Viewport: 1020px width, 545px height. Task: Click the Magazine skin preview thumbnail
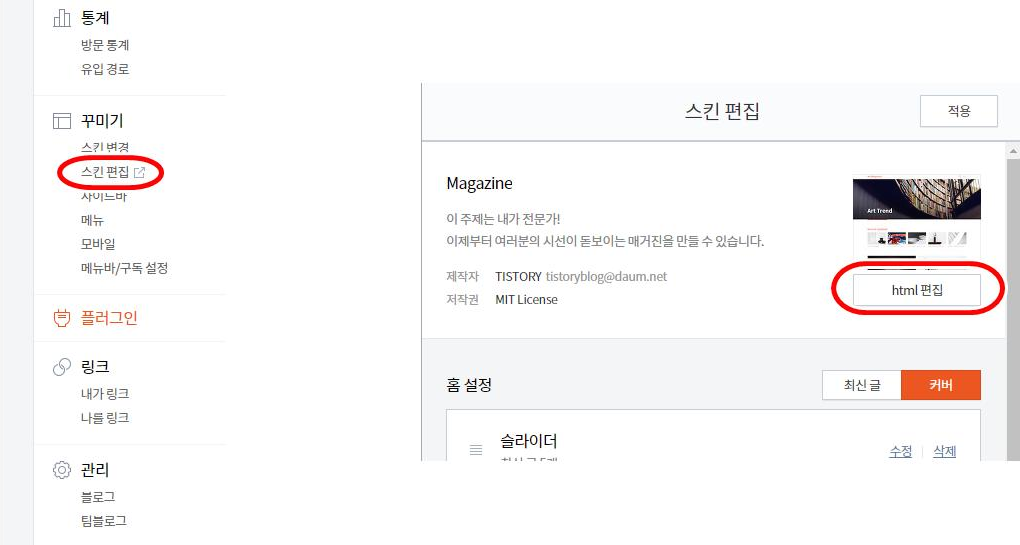coord(917,222)
